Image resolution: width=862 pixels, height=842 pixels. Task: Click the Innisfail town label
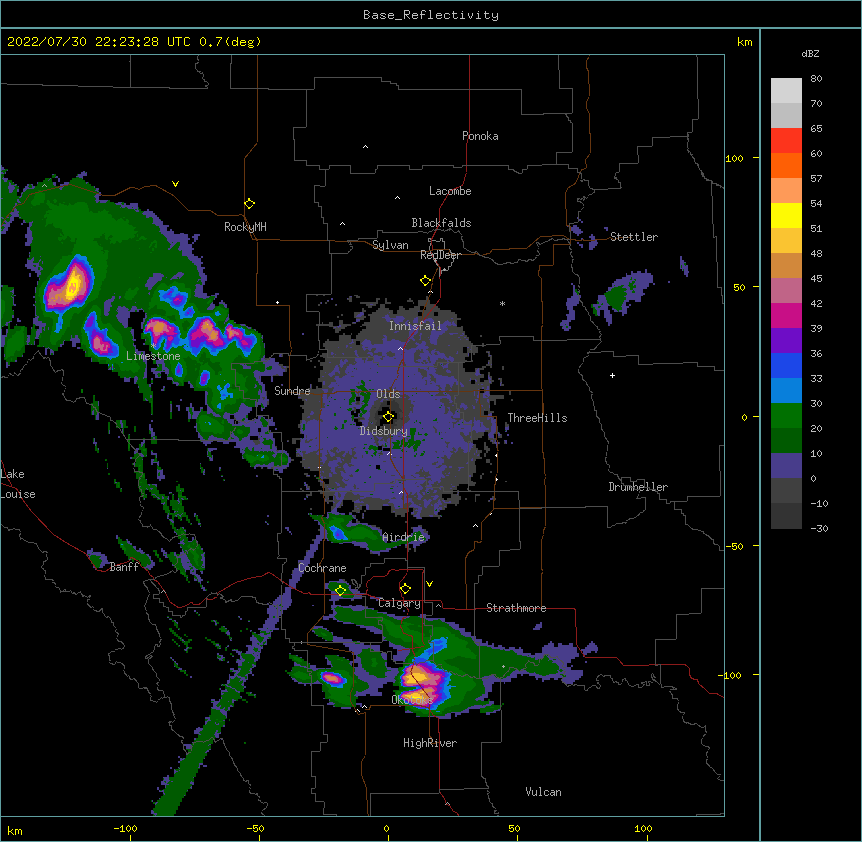point(415,326)
